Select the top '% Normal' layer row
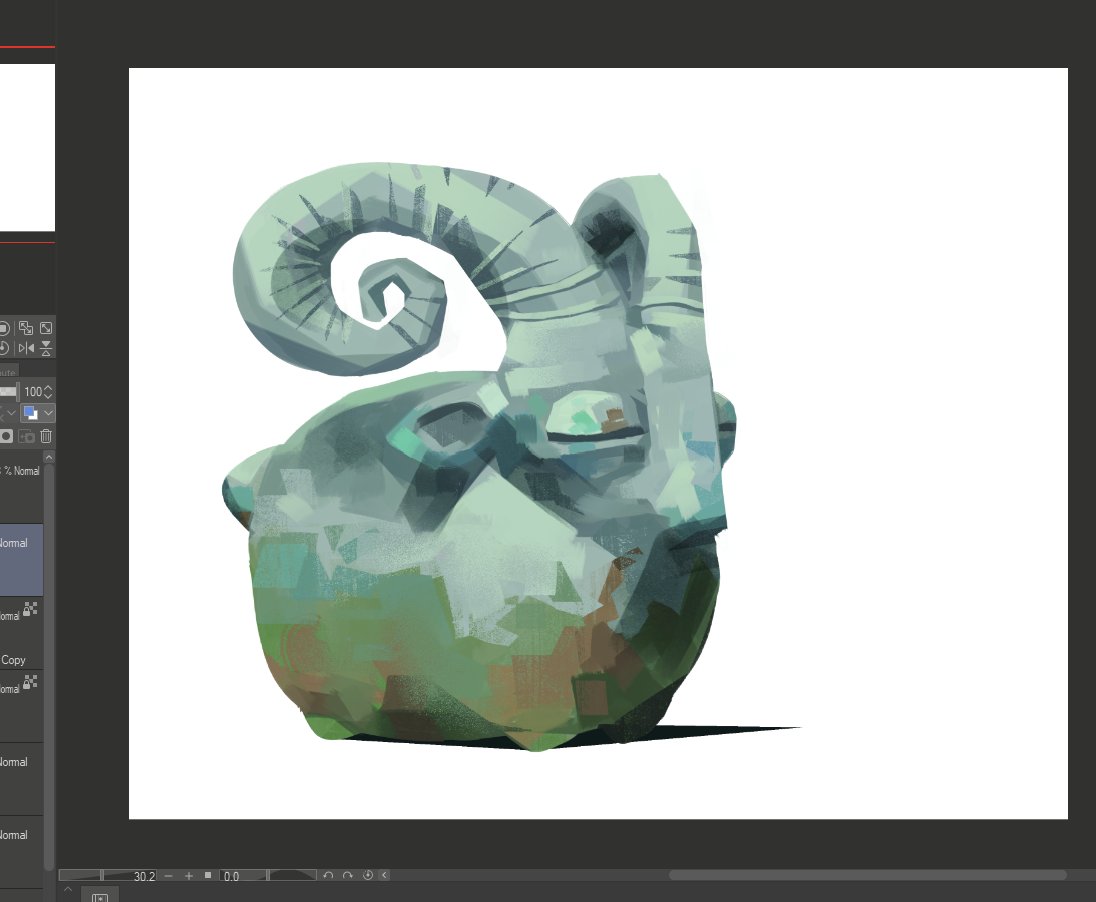 [x=21, y=489]
